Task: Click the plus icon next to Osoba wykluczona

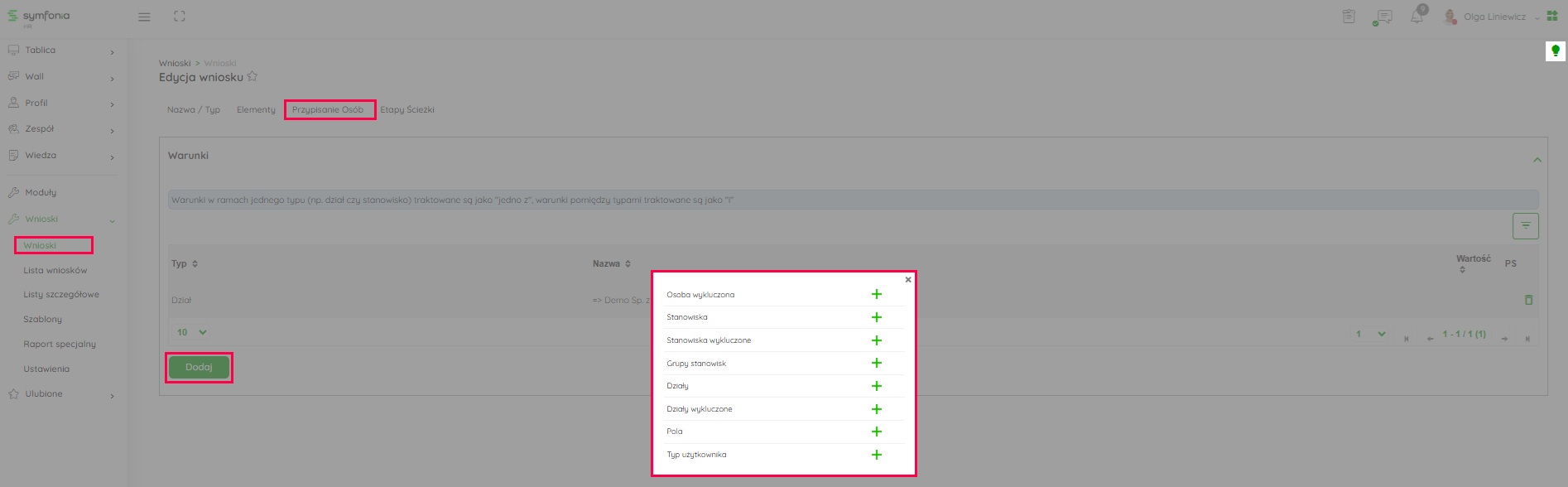Action: point(876,294)
